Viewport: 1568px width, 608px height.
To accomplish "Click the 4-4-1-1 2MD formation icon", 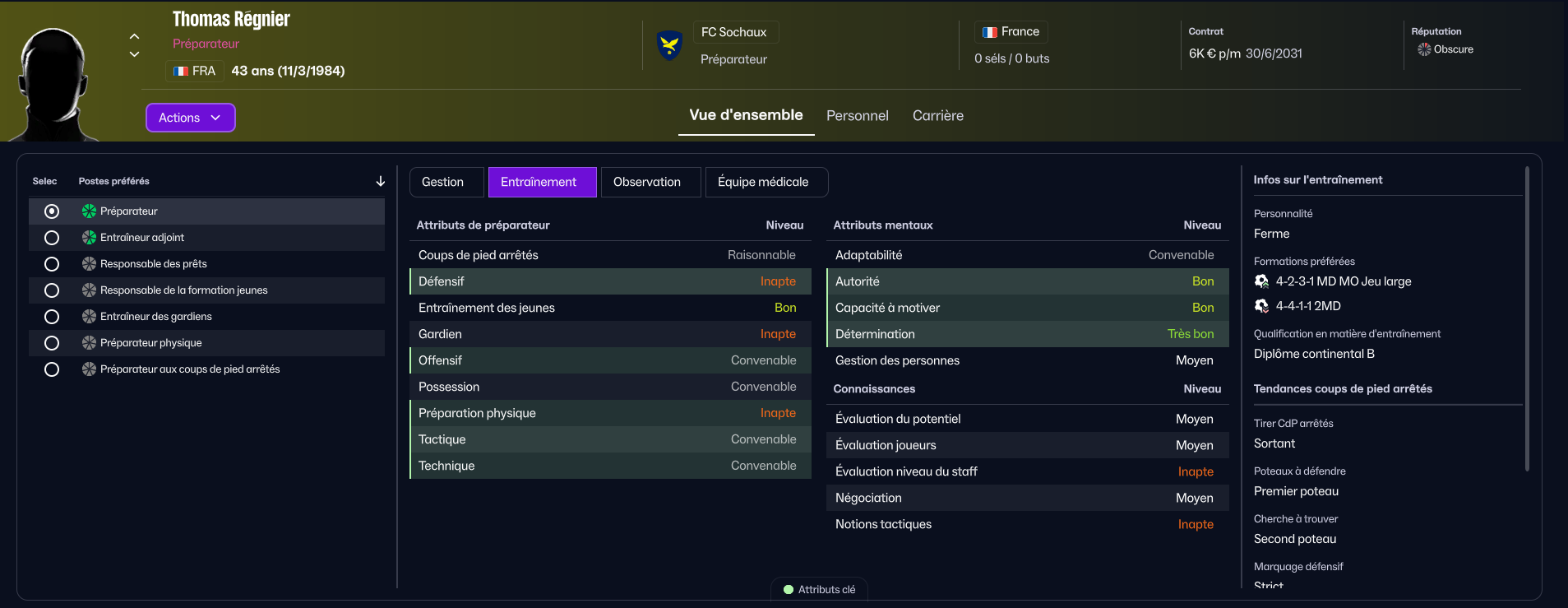I will [1262, 306].
